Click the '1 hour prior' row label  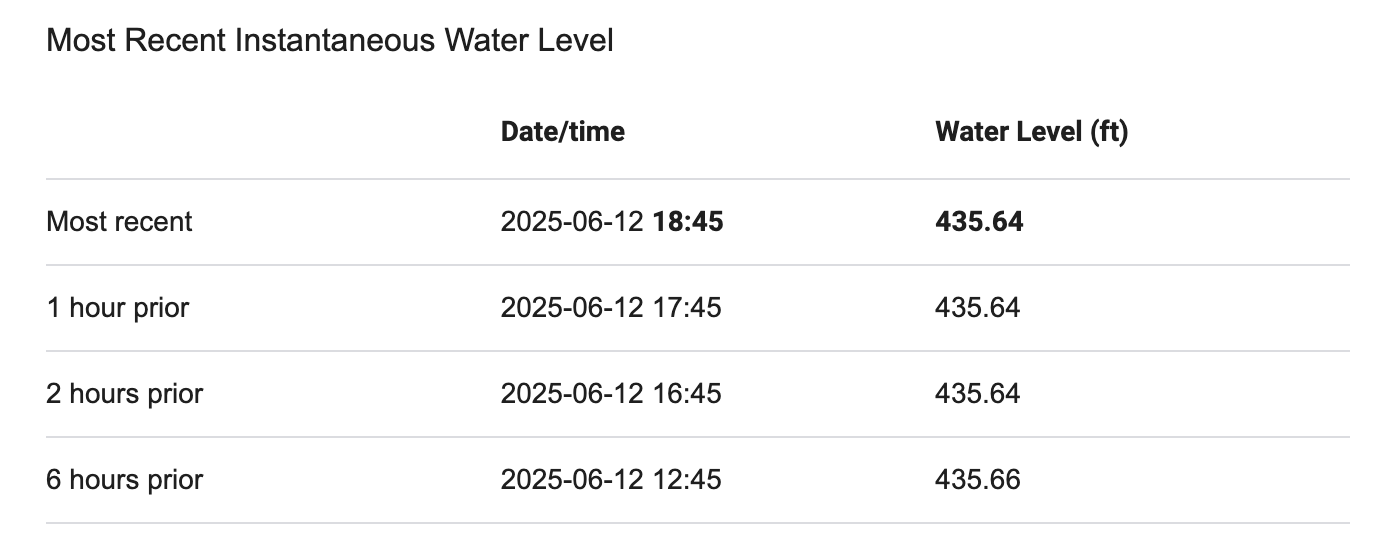pos(117,307)
